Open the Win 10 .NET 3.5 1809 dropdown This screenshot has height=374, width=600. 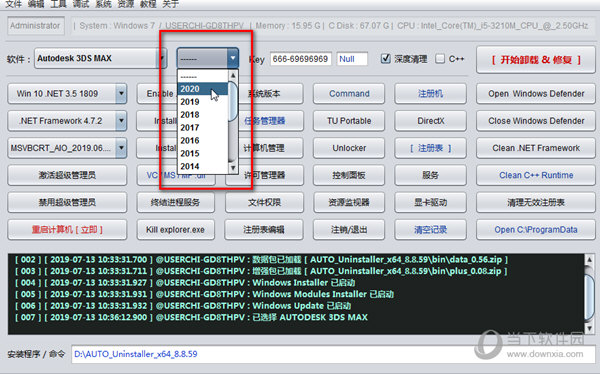pos(67,94)
